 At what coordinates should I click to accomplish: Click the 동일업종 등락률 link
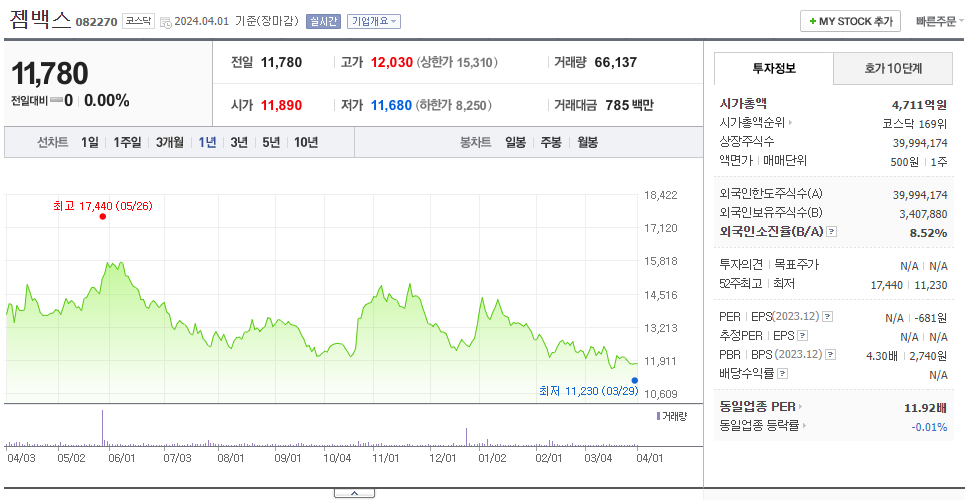(759, 425)
